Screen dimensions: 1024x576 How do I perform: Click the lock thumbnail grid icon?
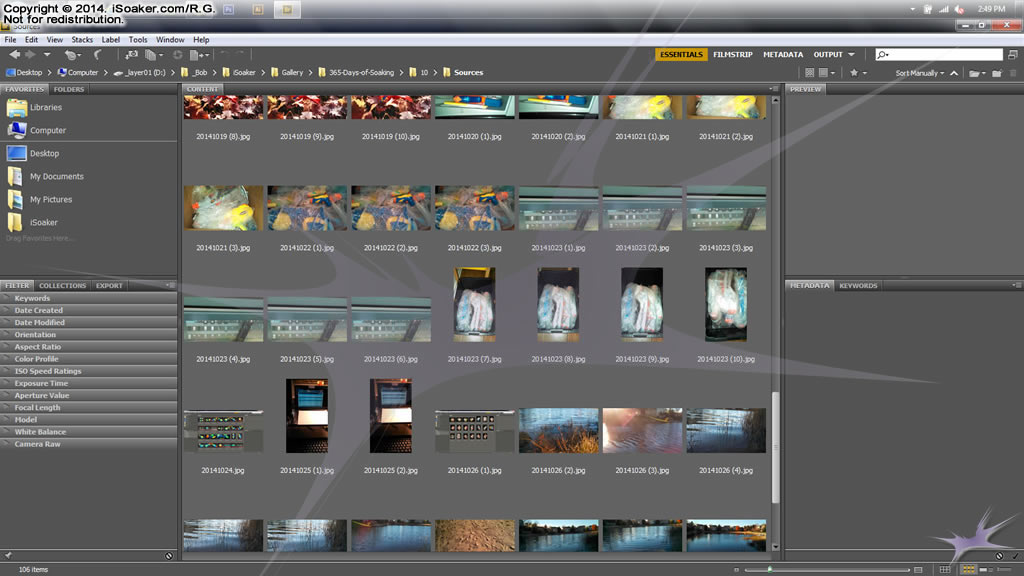(945, 569)
